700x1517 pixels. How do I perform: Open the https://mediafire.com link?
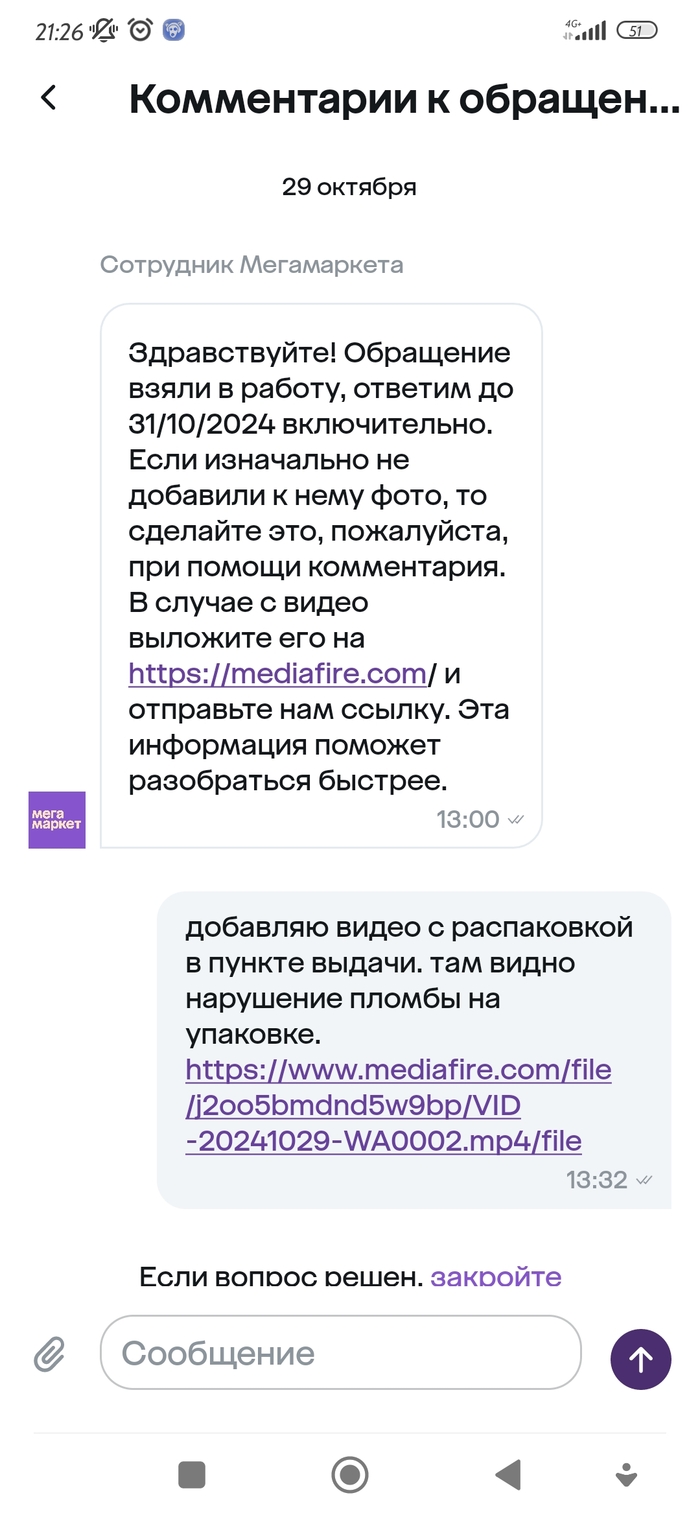click(x=278, y=674)
